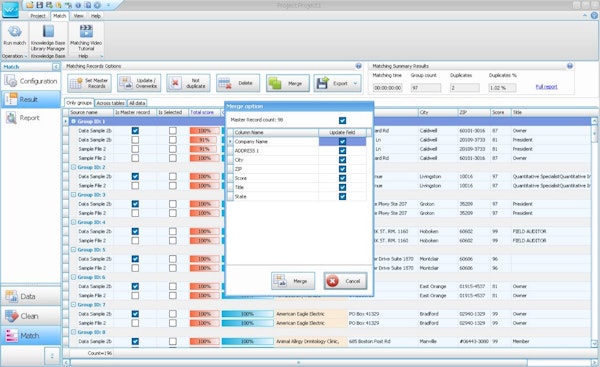600x367 pixels.
Task: Click the Not duplicate button
Action: [x=188, y=83]
